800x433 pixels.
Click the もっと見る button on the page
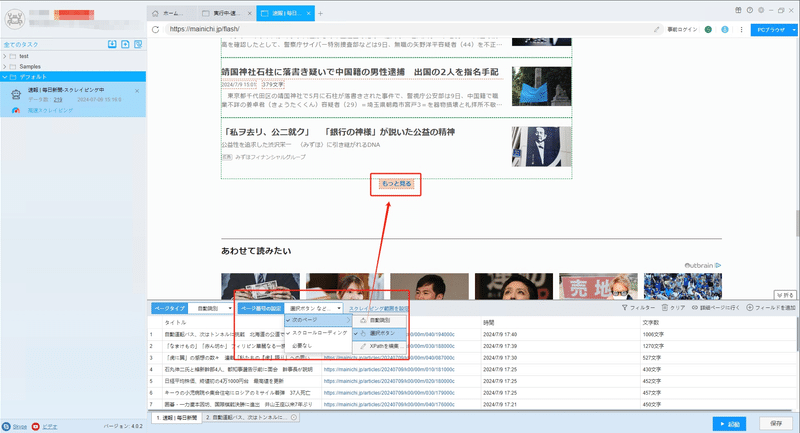tap(396, 184)
